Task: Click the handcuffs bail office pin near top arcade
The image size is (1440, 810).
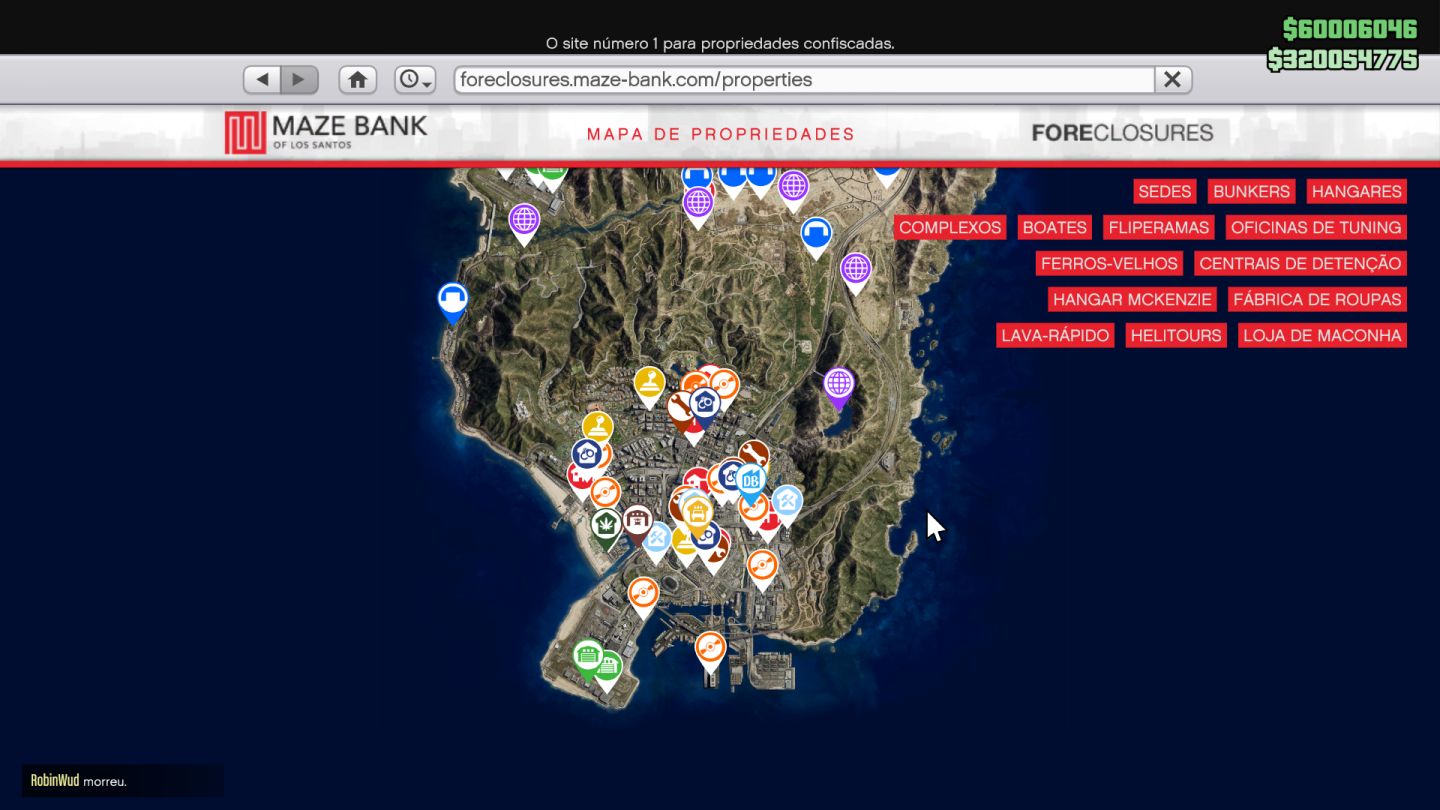Action: tap(704, 404)
